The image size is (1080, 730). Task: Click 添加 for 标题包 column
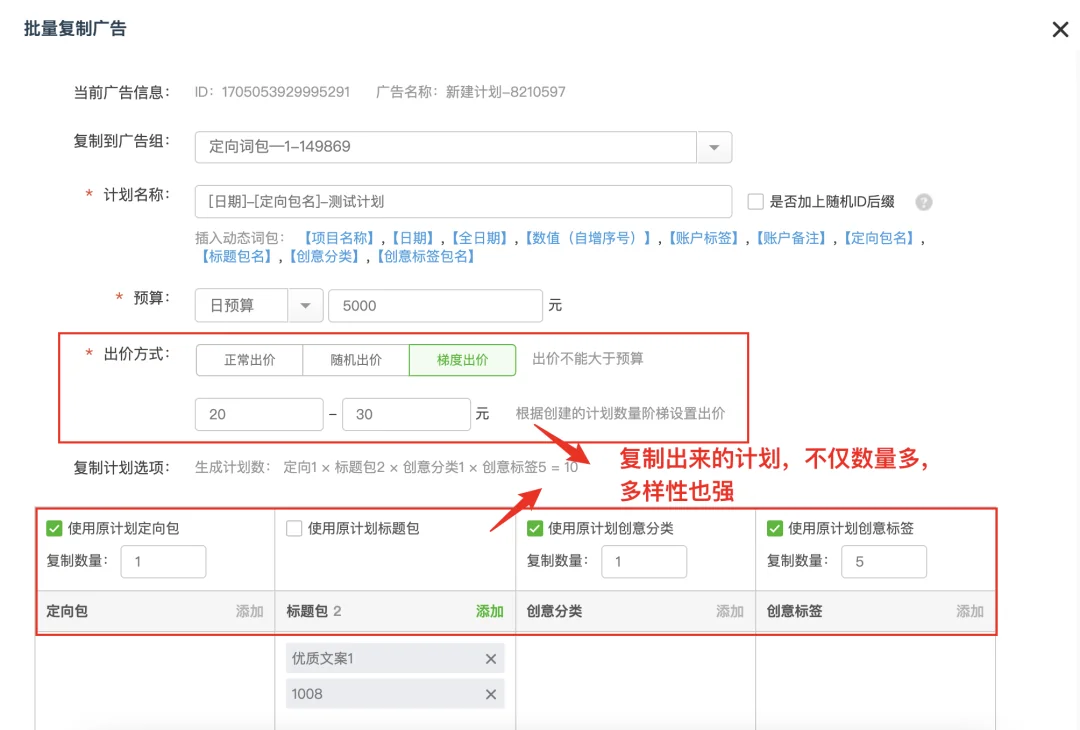click(490, 612)
